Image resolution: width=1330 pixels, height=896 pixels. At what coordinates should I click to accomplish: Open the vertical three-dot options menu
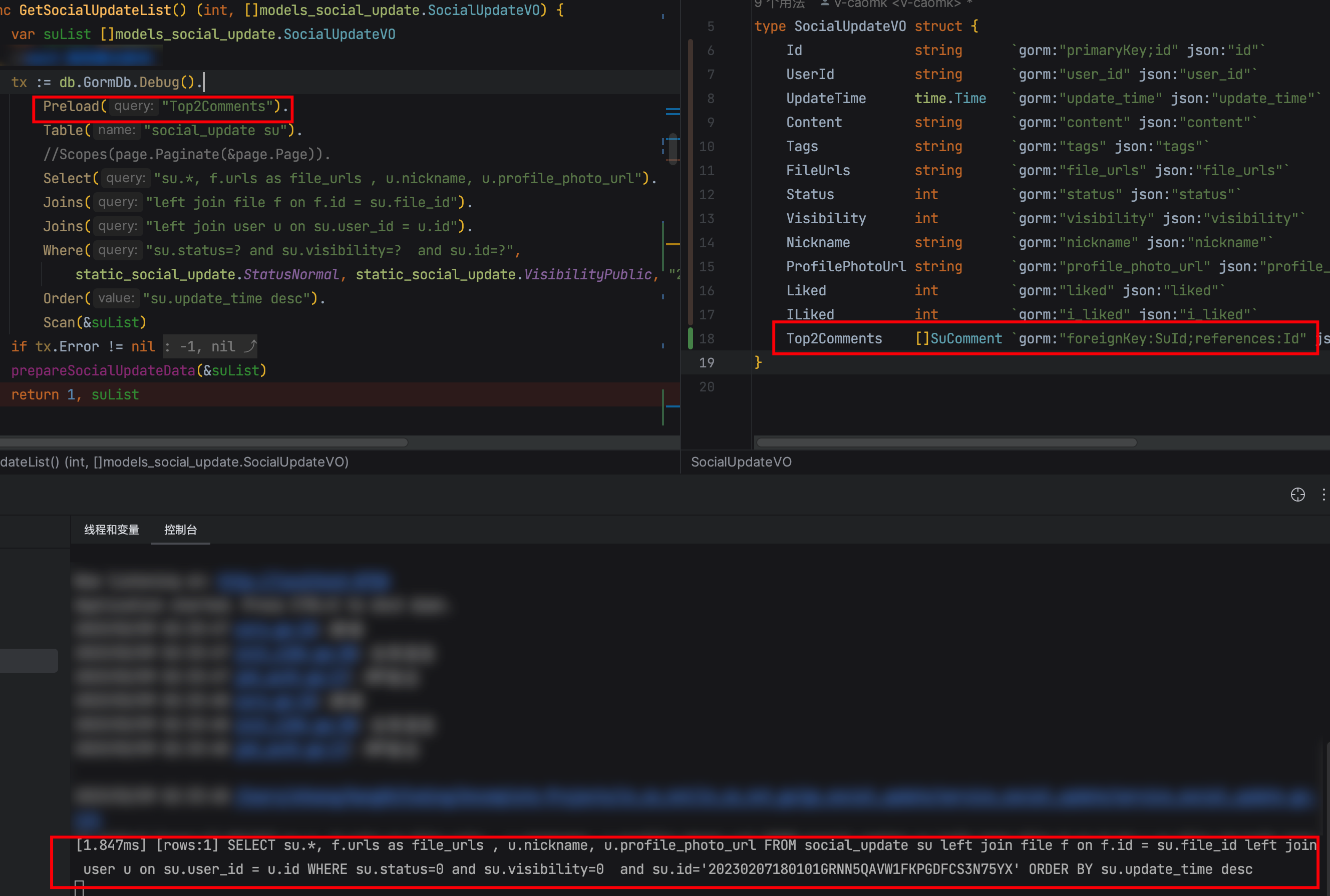pos(1323,495)
